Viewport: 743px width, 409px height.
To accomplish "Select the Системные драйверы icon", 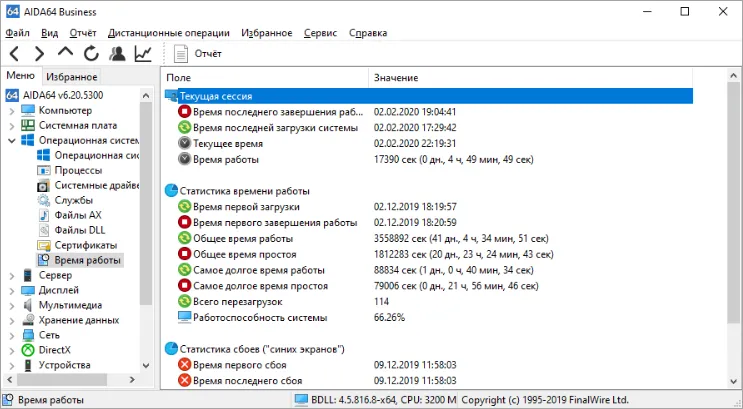I will click(x=44, y=185).
